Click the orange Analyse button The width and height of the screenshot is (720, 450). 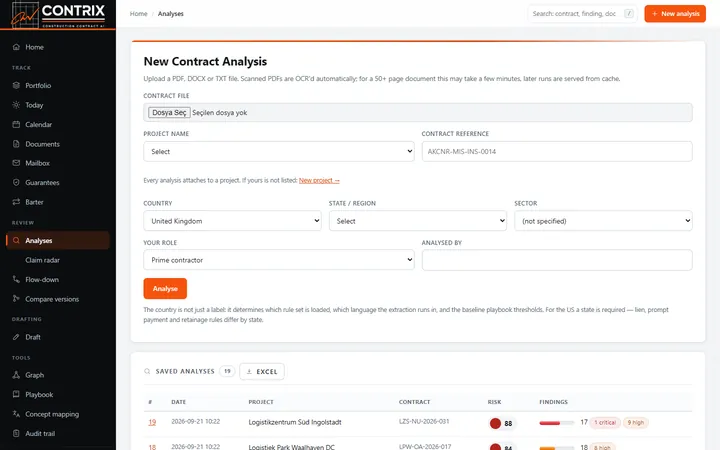tap(165, 288)
